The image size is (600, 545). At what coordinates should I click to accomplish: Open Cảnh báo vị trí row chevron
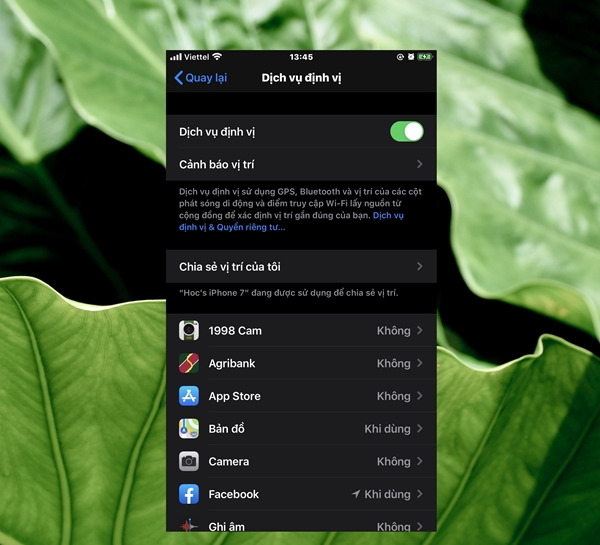tap(420, 164)
